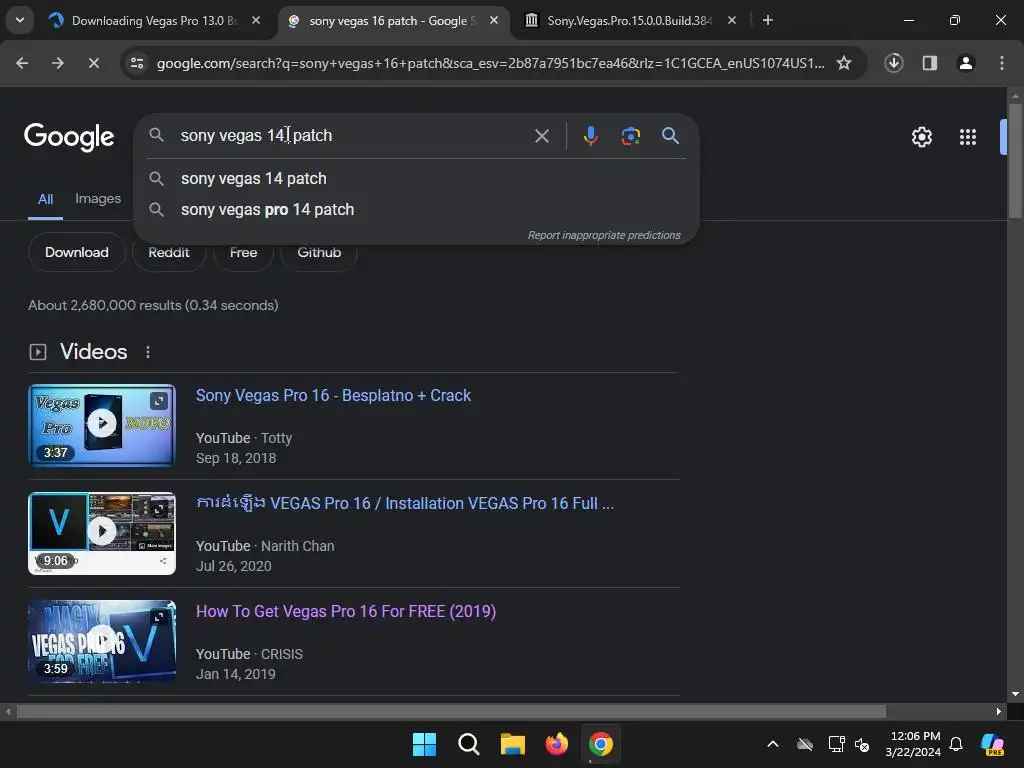Switch to the Downloading Vegas Pro 13.0 tab
The image size is (1024, 768).
155,20
